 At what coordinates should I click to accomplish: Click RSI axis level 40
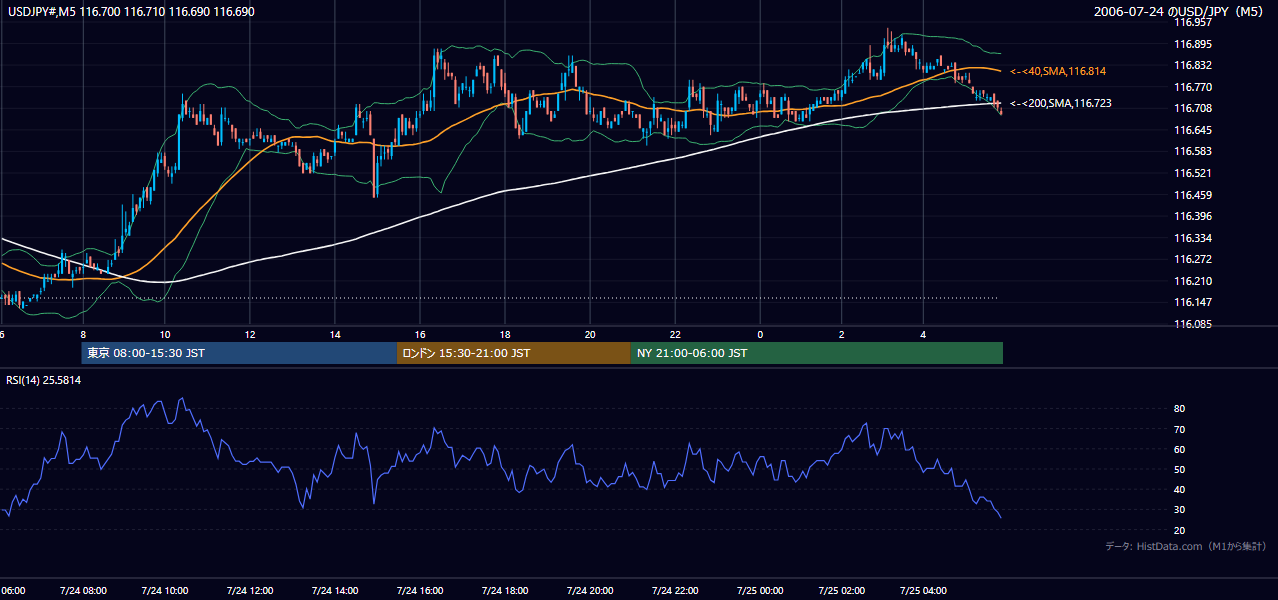pos(1180,489)
